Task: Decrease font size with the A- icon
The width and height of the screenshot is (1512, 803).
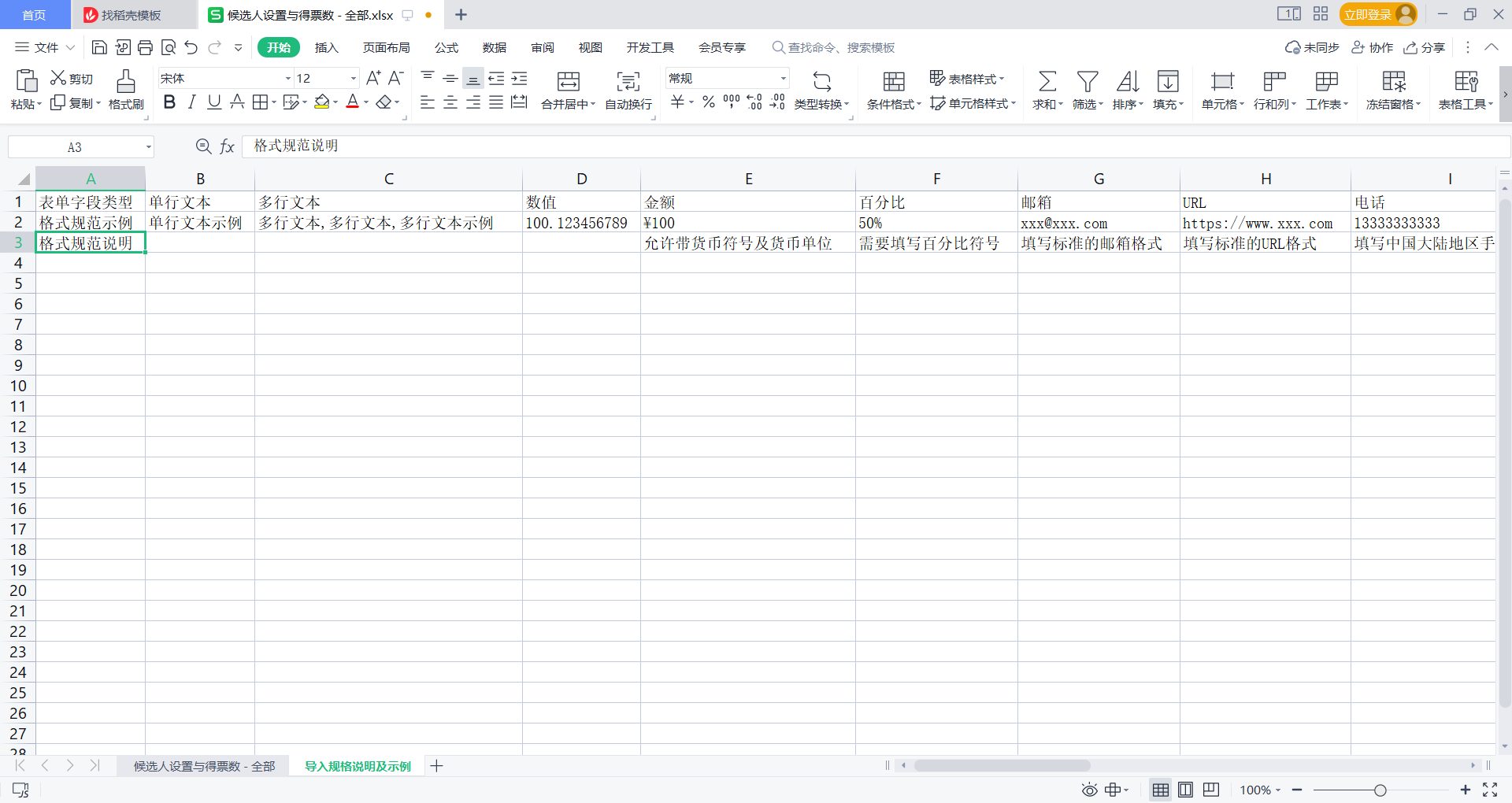Action: tap(396, 78)
